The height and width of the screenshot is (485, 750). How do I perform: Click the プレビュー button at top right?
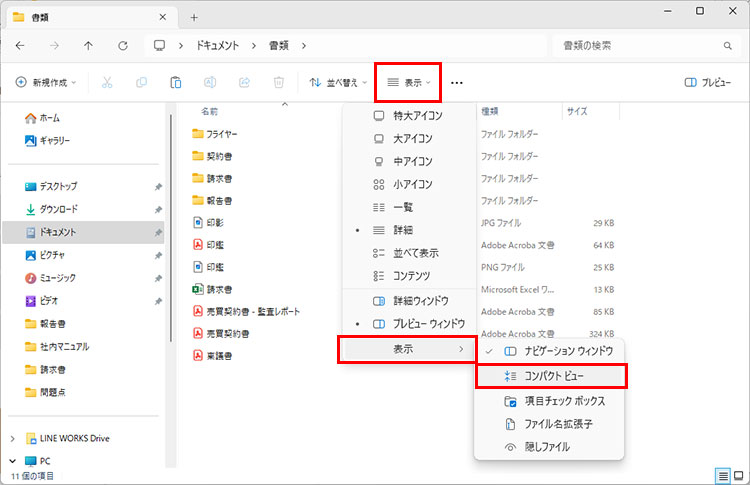(707, 83)
